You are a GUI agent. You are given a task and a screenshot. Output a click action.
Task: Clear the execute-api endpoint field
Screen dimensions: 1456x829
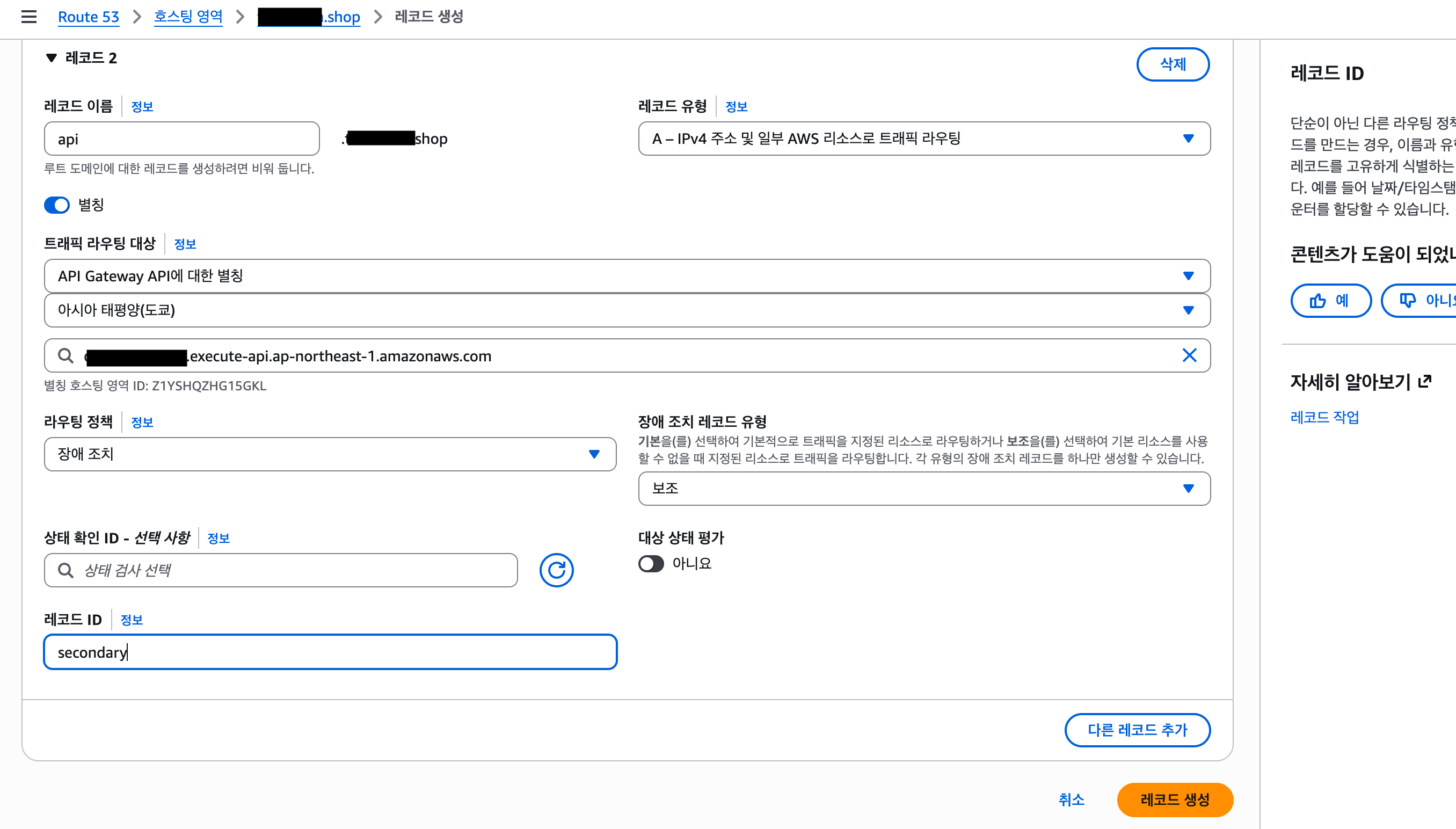tap(1189, 355)
